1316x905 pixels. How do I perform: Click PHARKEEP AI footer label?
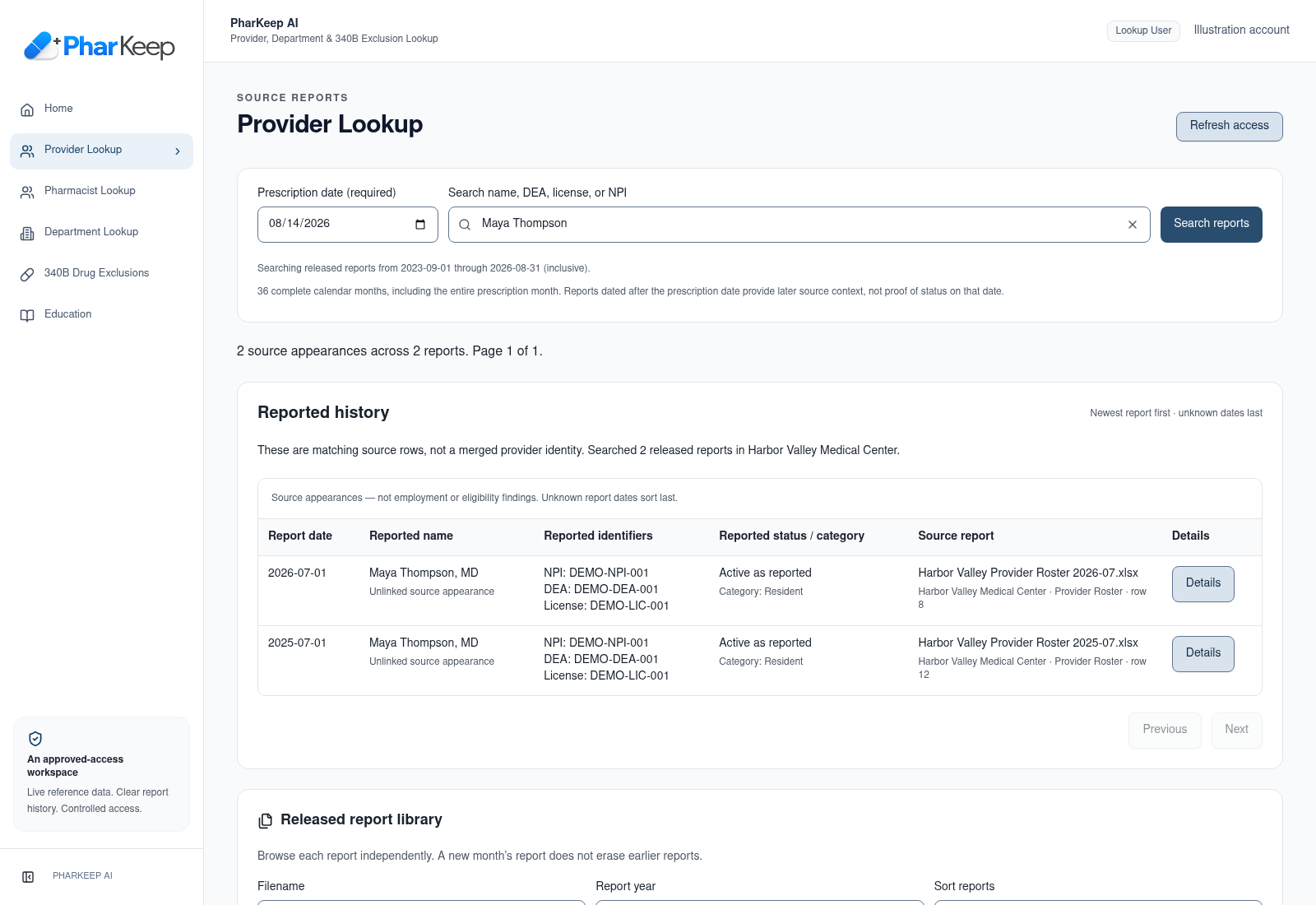(x=82, y=876)
